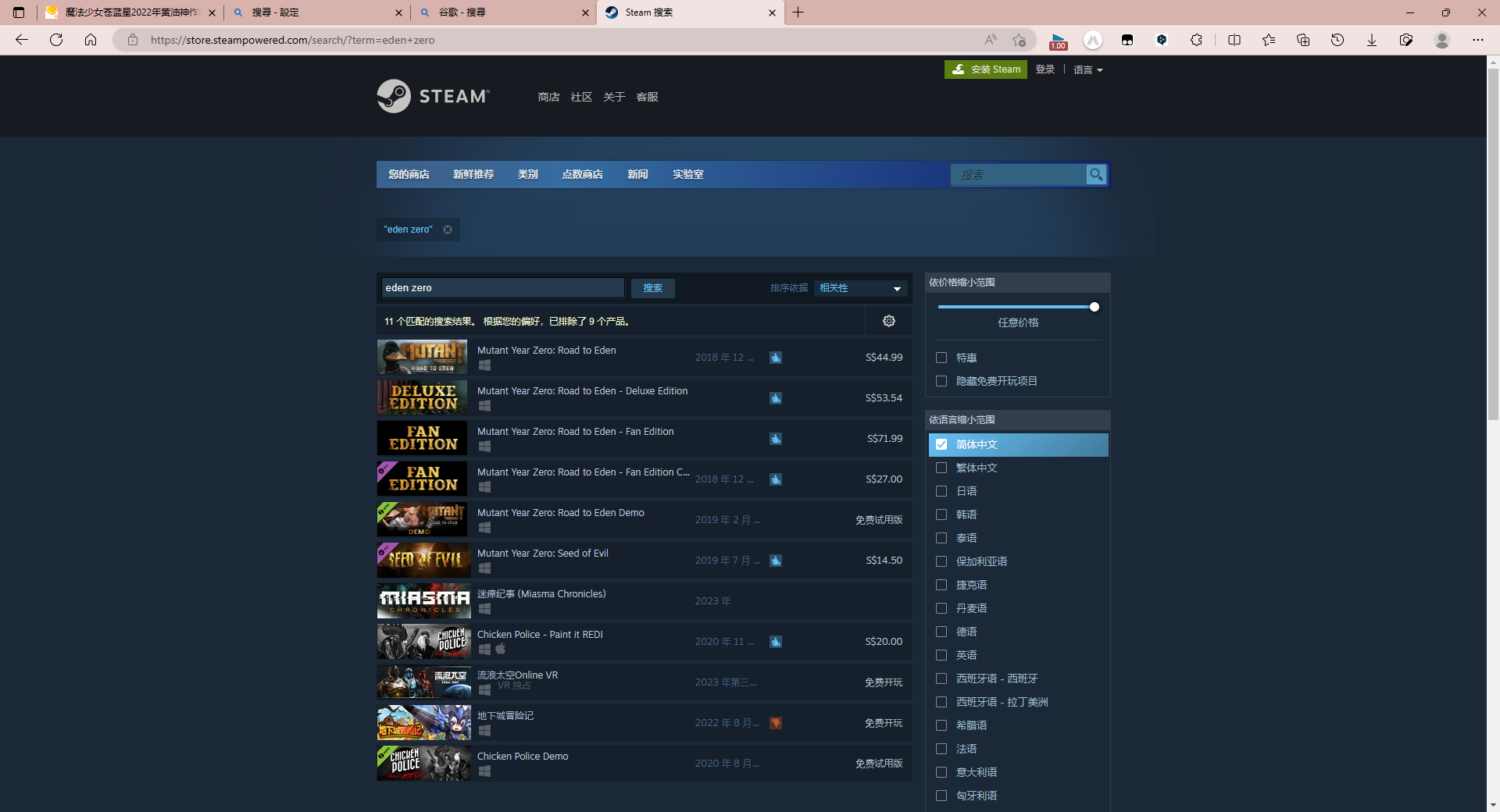
Task: Open 您的商店 menu
Action: coord(409,174)
